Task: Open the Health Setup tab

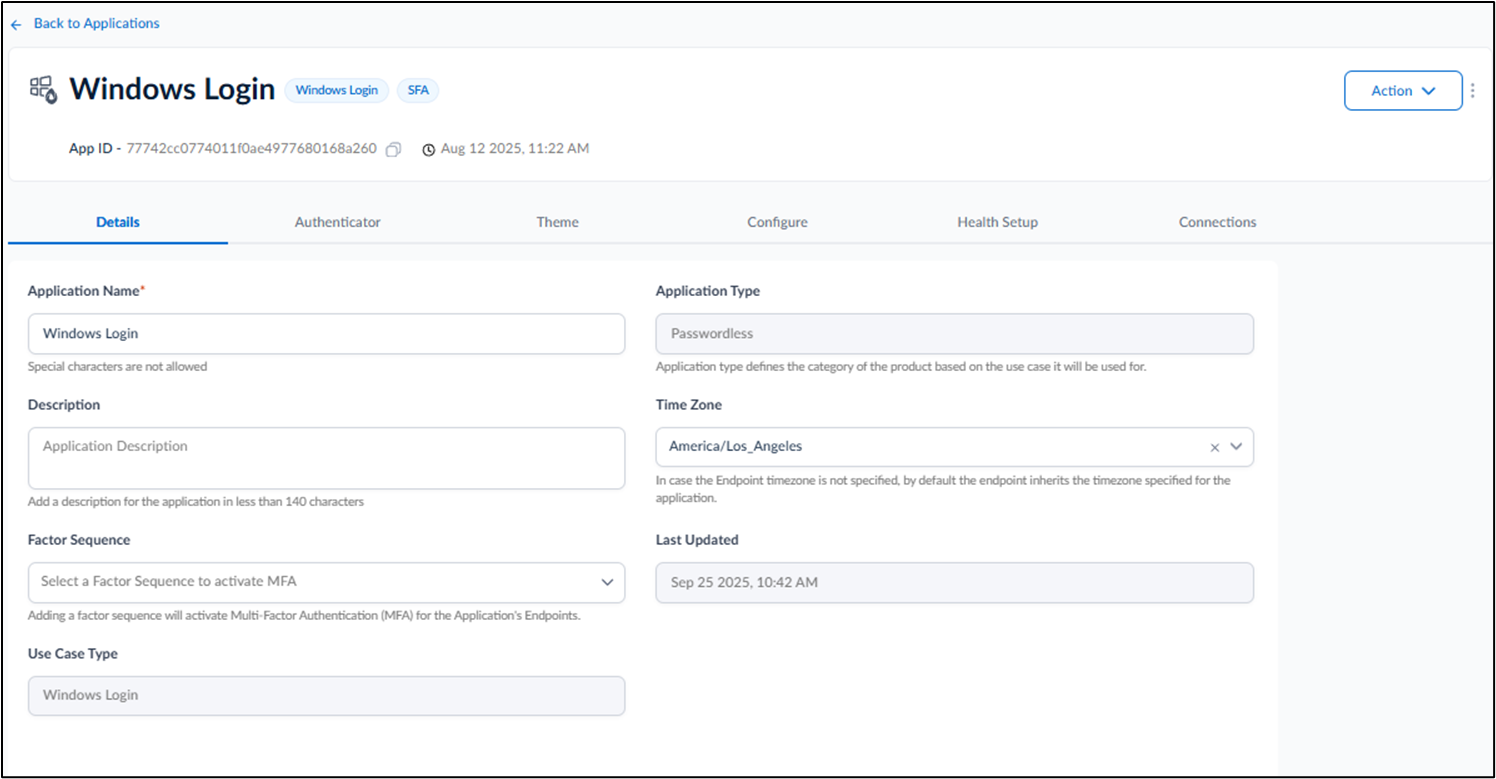Action: coord(997,222)
